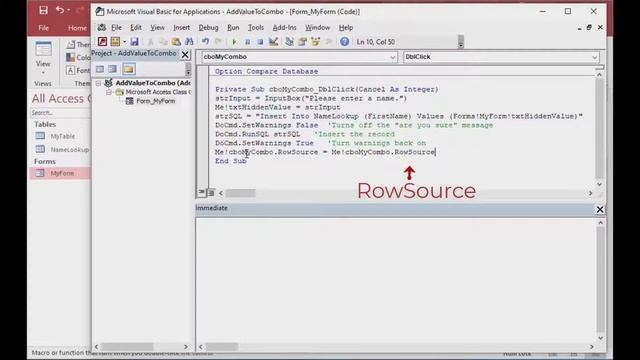Open the Object Browser toolbar icon
640x360 pixels.
(316, 42)
